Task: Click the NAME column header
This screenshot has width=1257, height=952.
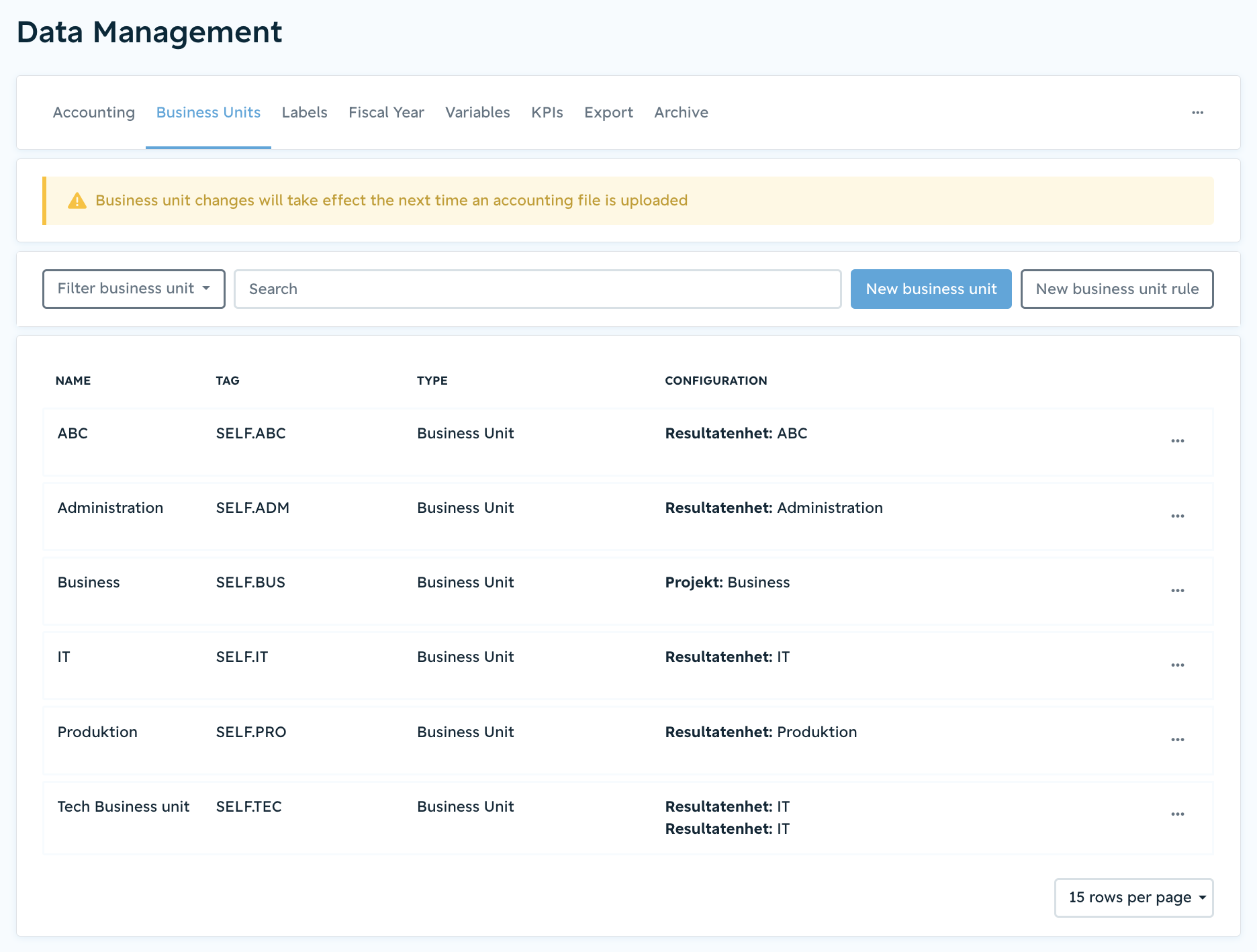Action: tap(73, 381)
